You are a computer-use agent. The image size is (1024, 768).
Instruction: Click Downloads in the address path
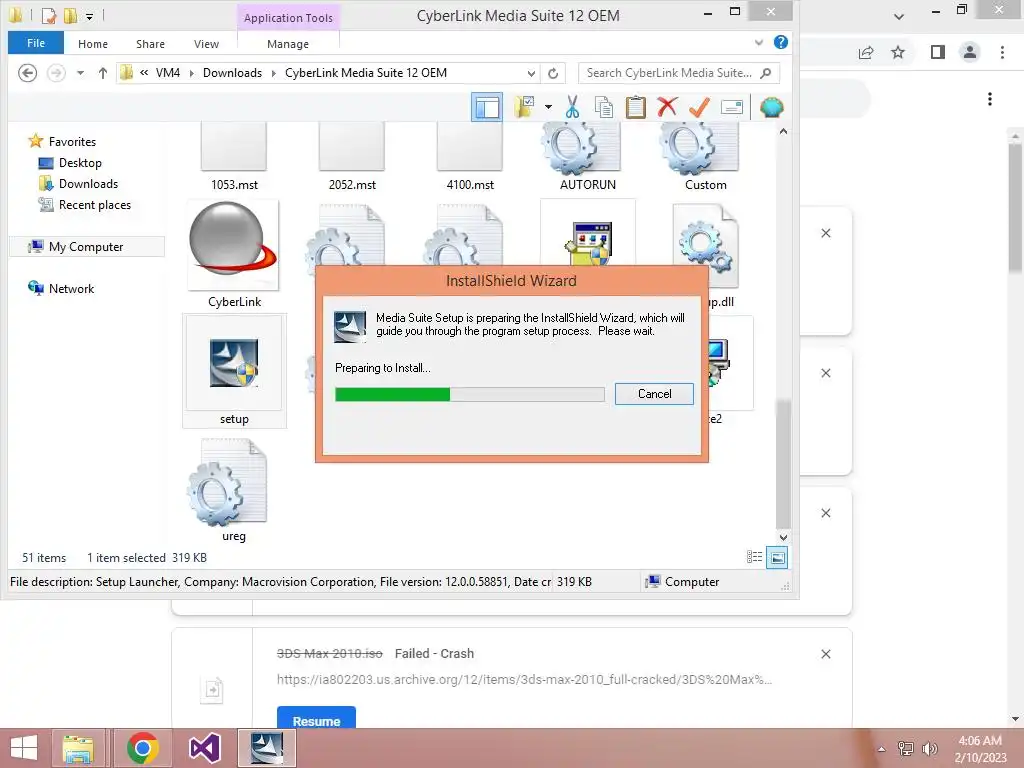pyautogui.click(x=232, y=73)
